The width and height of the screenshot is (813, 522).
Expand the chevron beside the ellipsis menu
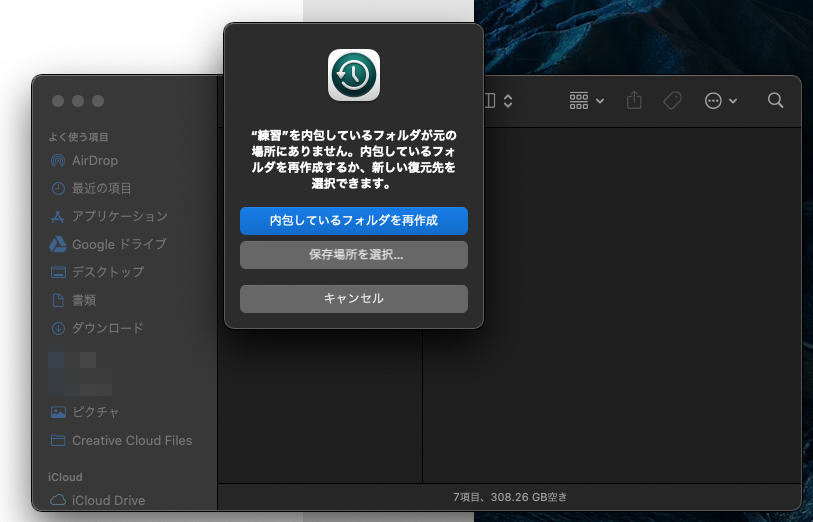pyautogui.click(x=733, y=101)
